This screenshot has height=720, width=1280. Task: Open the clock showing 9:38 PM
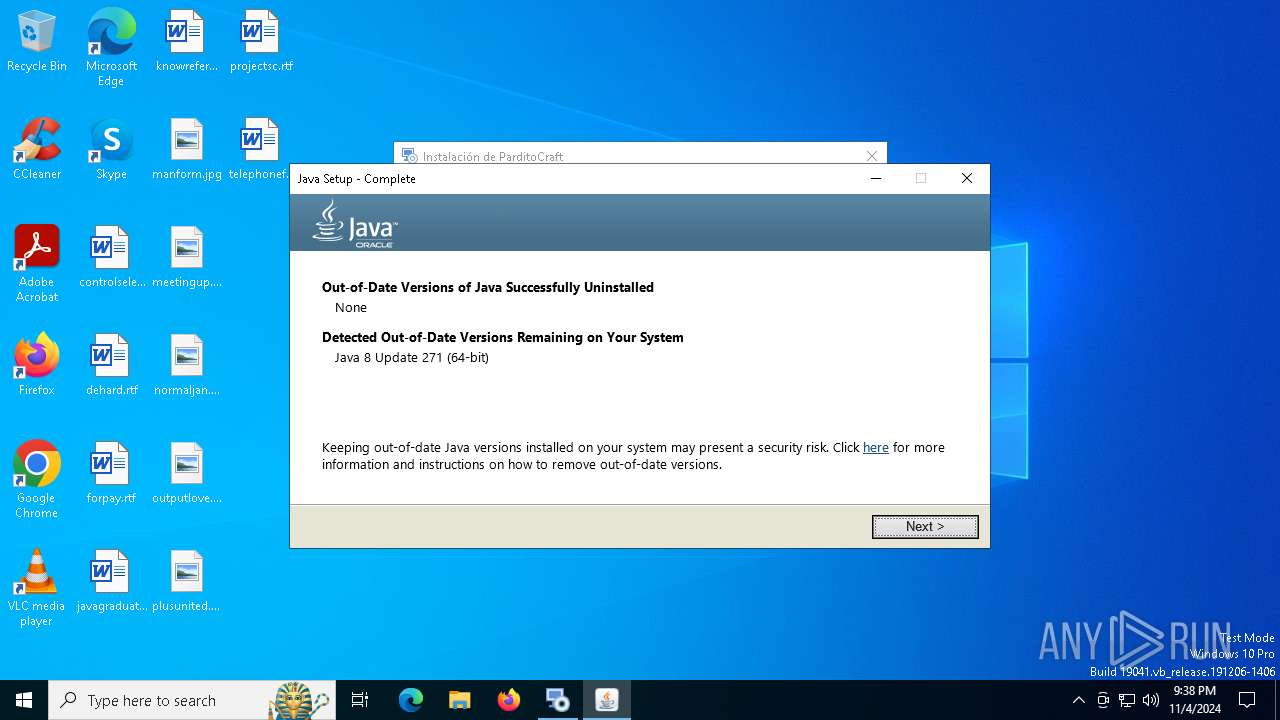tap(1195, 700)
